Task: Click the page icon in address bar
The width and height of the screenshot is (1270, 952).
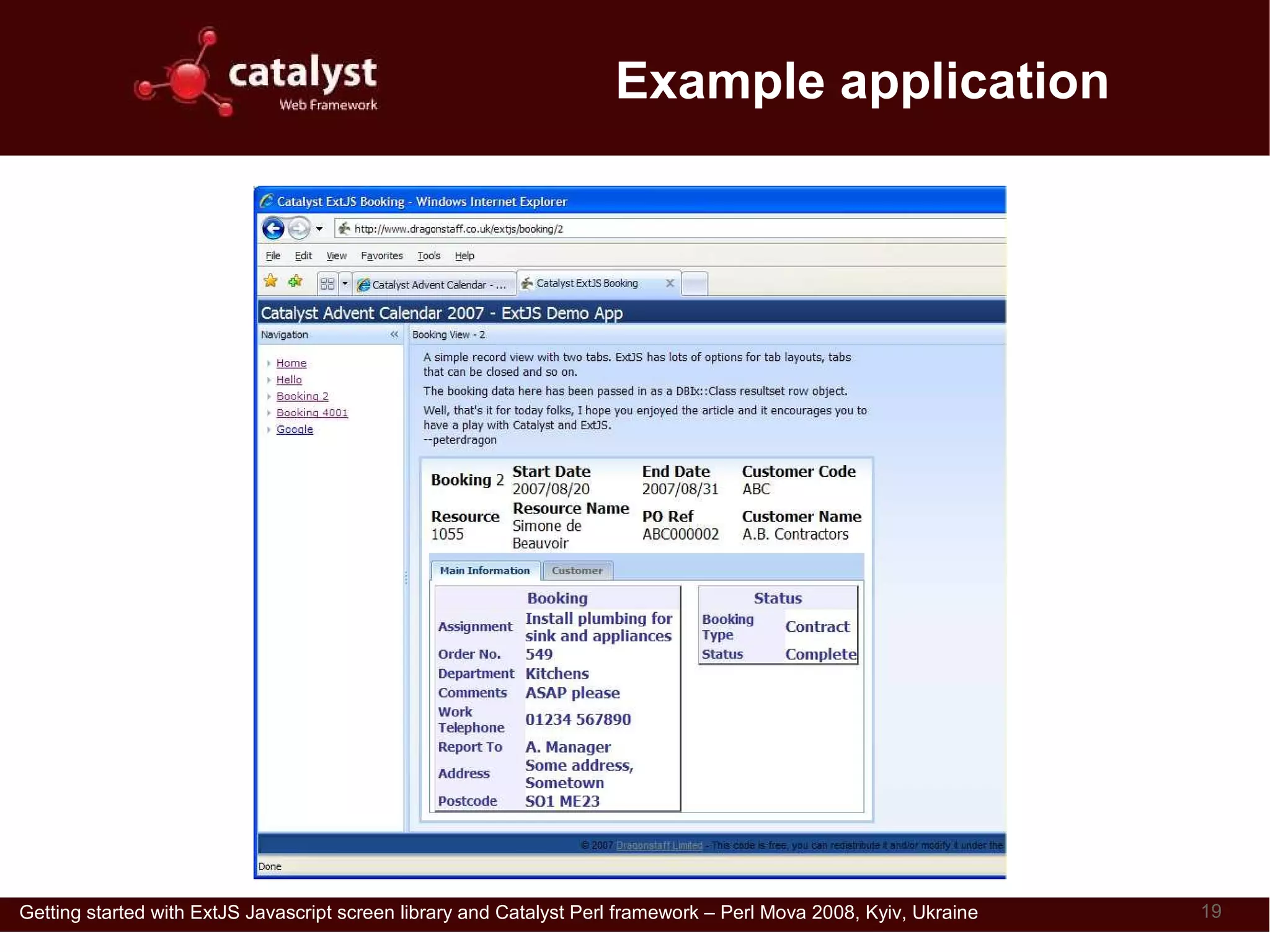Action: 344,229
